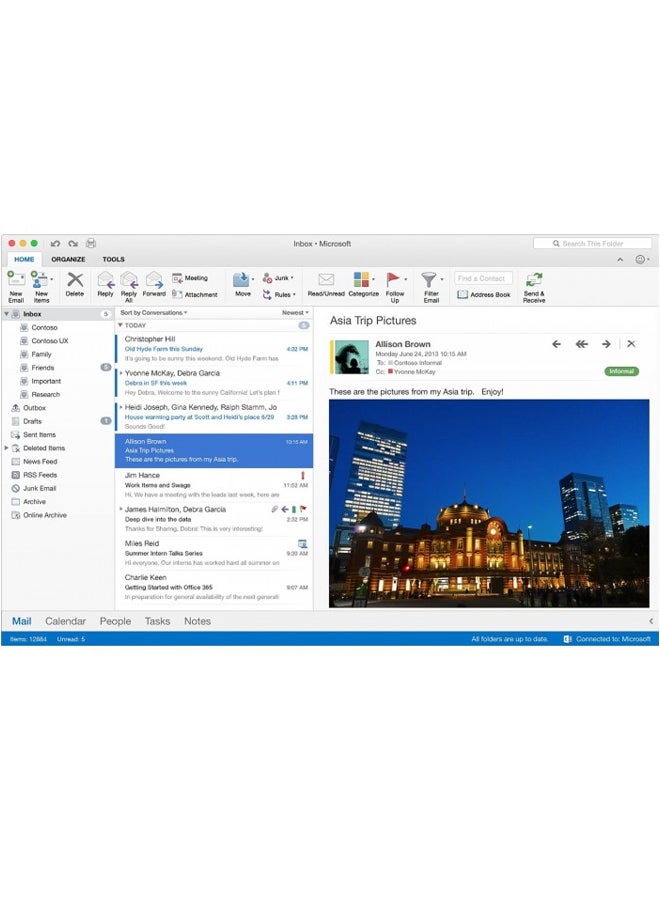Delete the selected message
The height and width of the screenshot is (900, 660).
click(75, 284)
